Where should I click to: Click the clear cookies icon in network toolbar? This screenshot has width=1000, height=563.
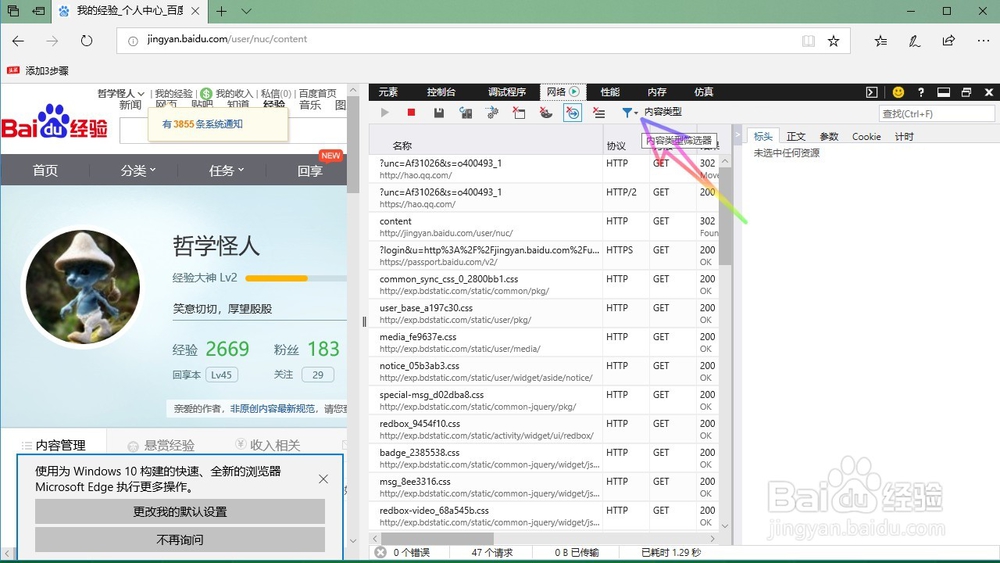[x=546, y=113]
